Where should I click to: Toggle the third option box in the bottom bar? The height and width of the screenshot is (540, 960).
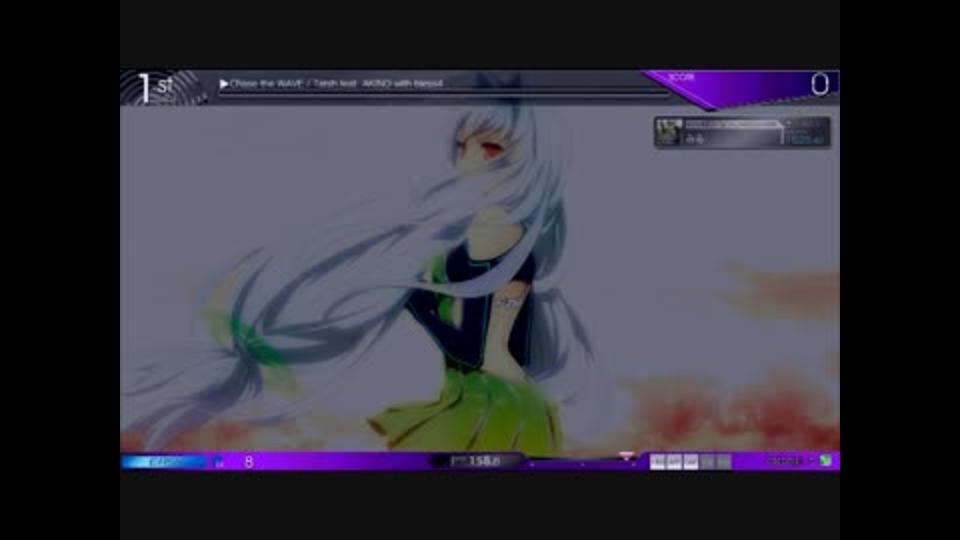pyautogui.click(x=691, y=462)
